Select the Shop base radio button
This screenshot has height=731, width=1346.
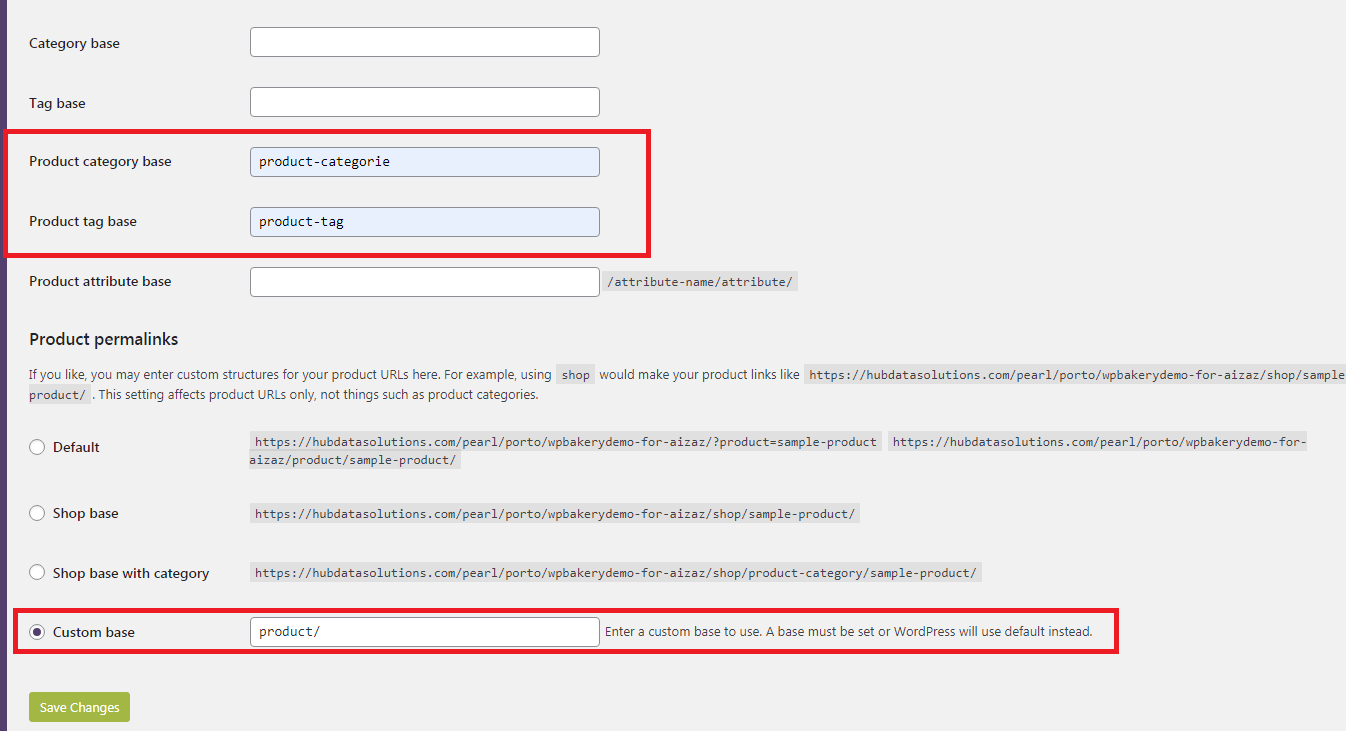[x=37, y=513]
